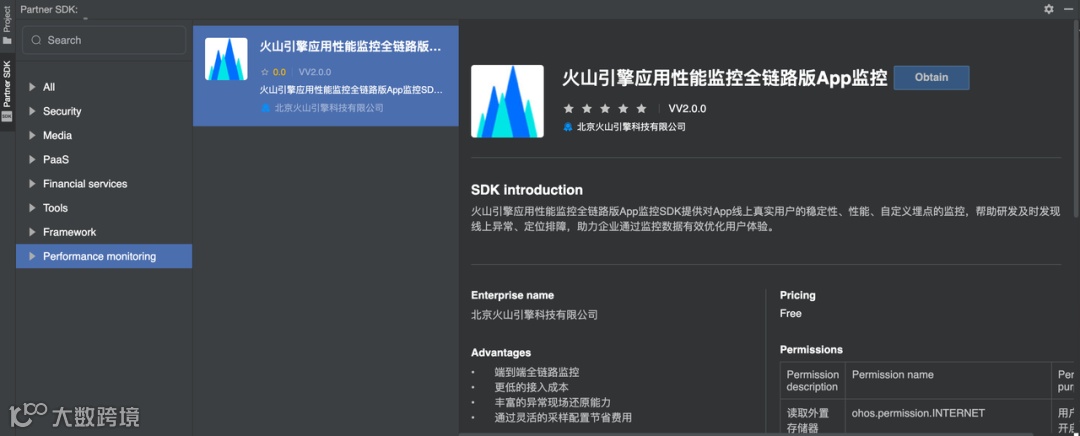Expand the Media category arrow
The height and width of the screenshot is (436, 1080).
coord(32,135)
